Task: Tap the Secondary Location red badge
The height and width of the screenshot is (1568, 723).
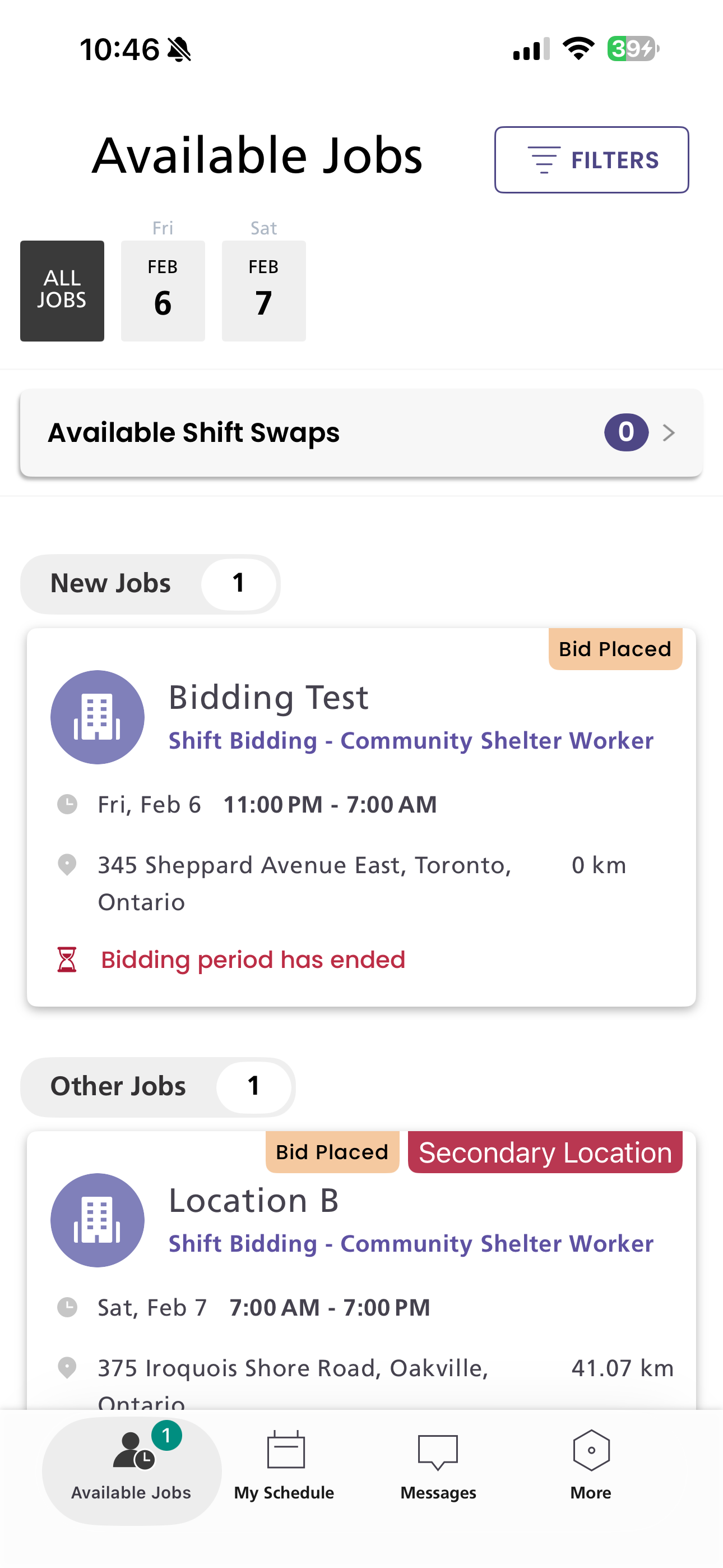Action: (x=545, y=1152)
